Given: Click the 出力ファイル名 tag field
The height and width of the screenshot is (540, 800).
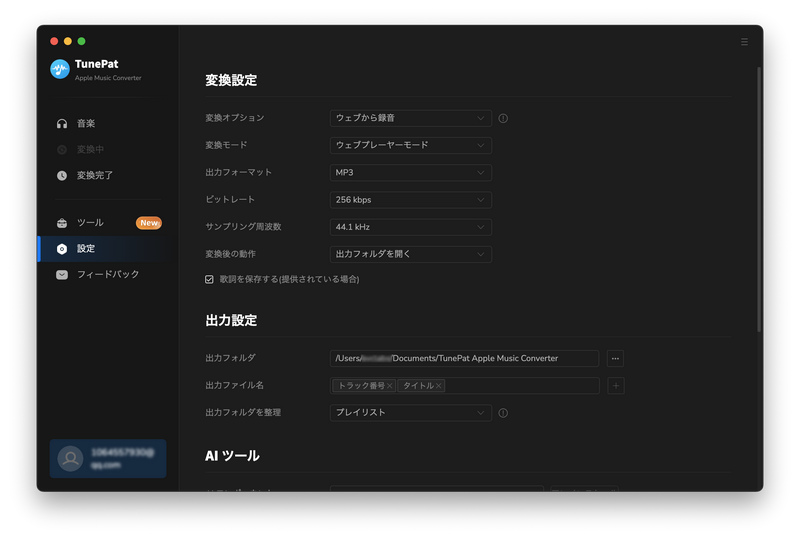Looking at the screenshot, I should 464,386.
